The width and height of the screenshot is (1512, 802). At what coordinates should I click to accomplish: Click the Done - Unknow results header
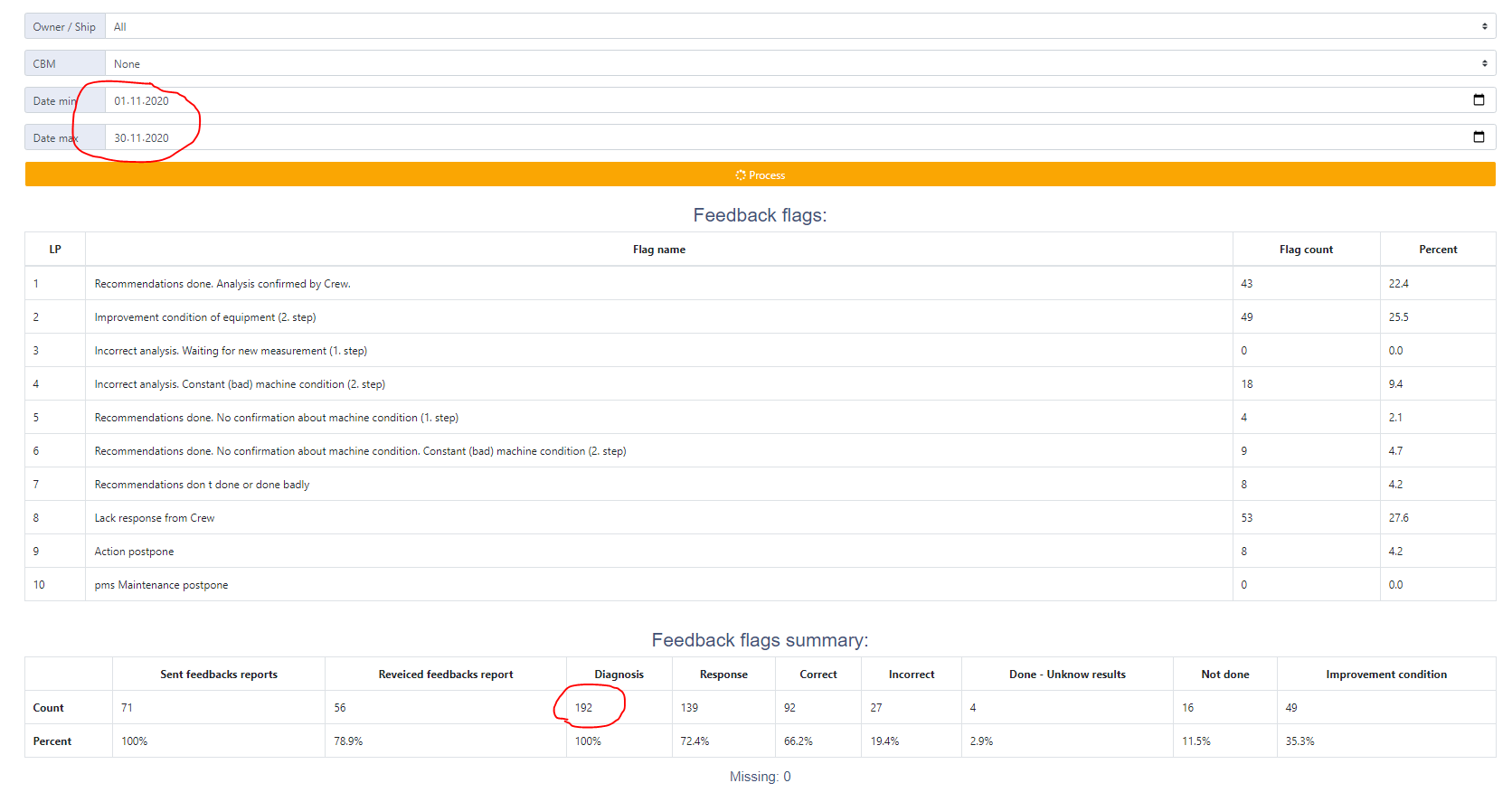tap(1067, 675)
